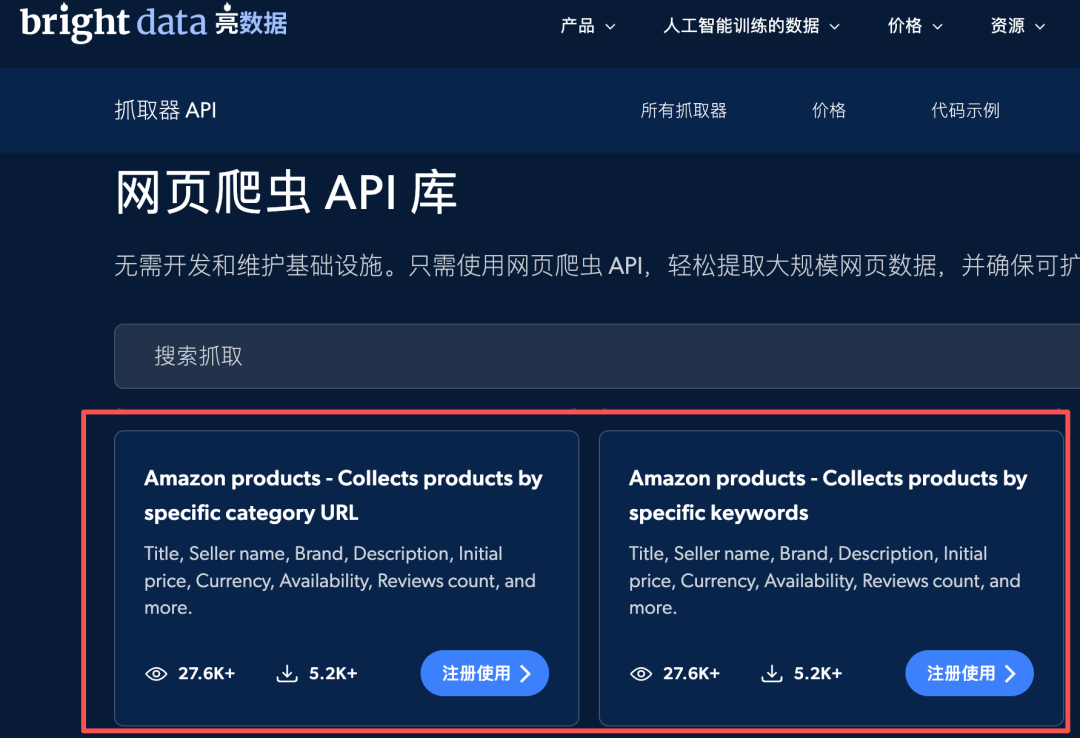Click the eye views icon on category URL card

[156, 674]
